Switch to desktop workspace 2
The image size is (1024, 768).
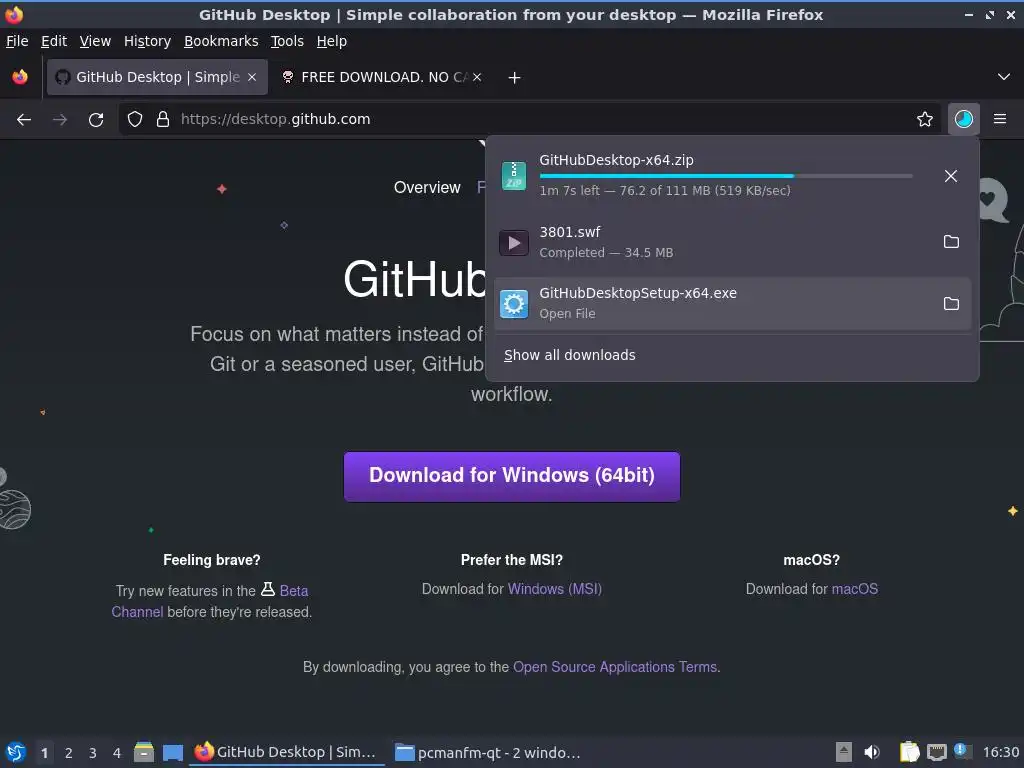click(69, 753)
